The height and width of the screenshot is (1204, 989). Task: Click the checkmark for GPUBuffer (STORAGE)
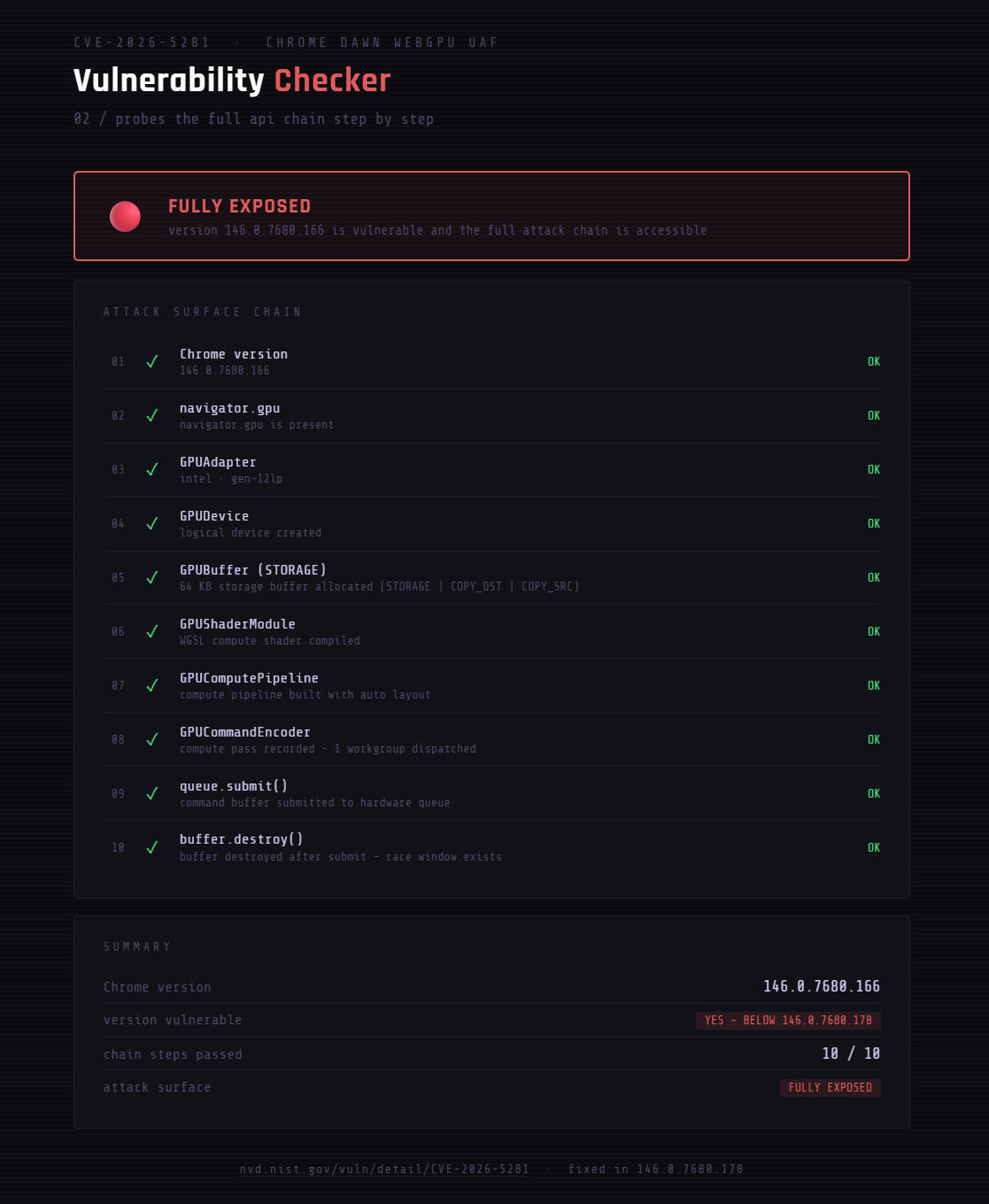[152, 577]
